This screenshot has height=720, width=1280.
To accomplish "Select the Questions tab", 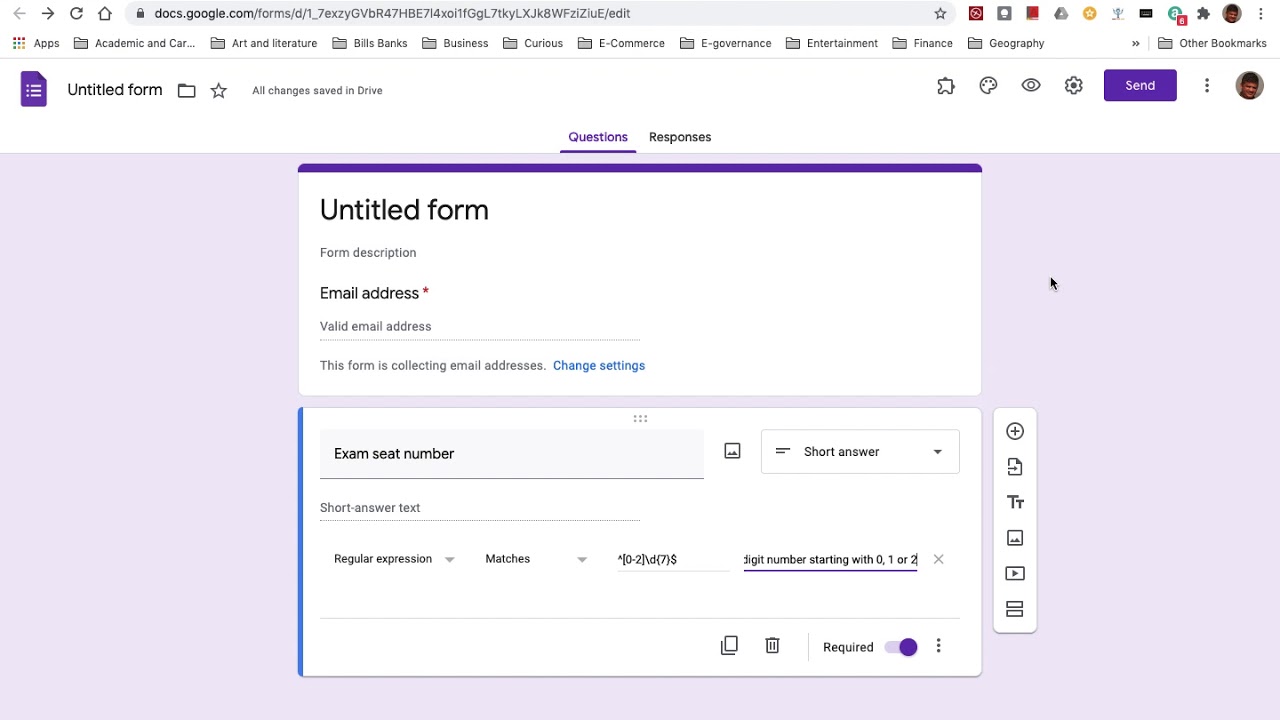I will (598, 137).
